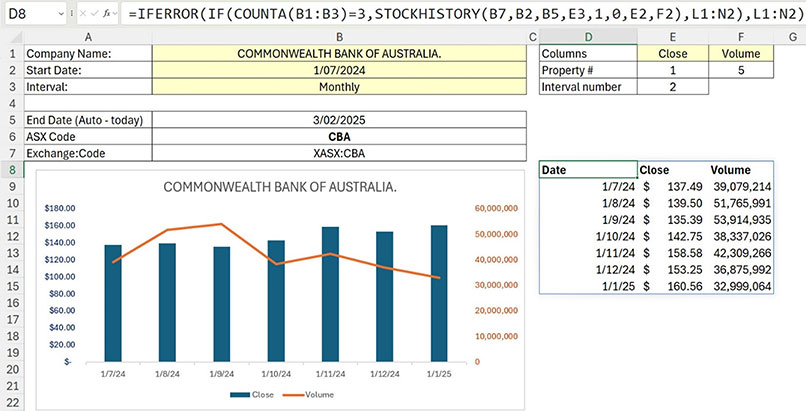Open the Name Box dropdown arrow
The image size is (806, 411).
(61, 14)
